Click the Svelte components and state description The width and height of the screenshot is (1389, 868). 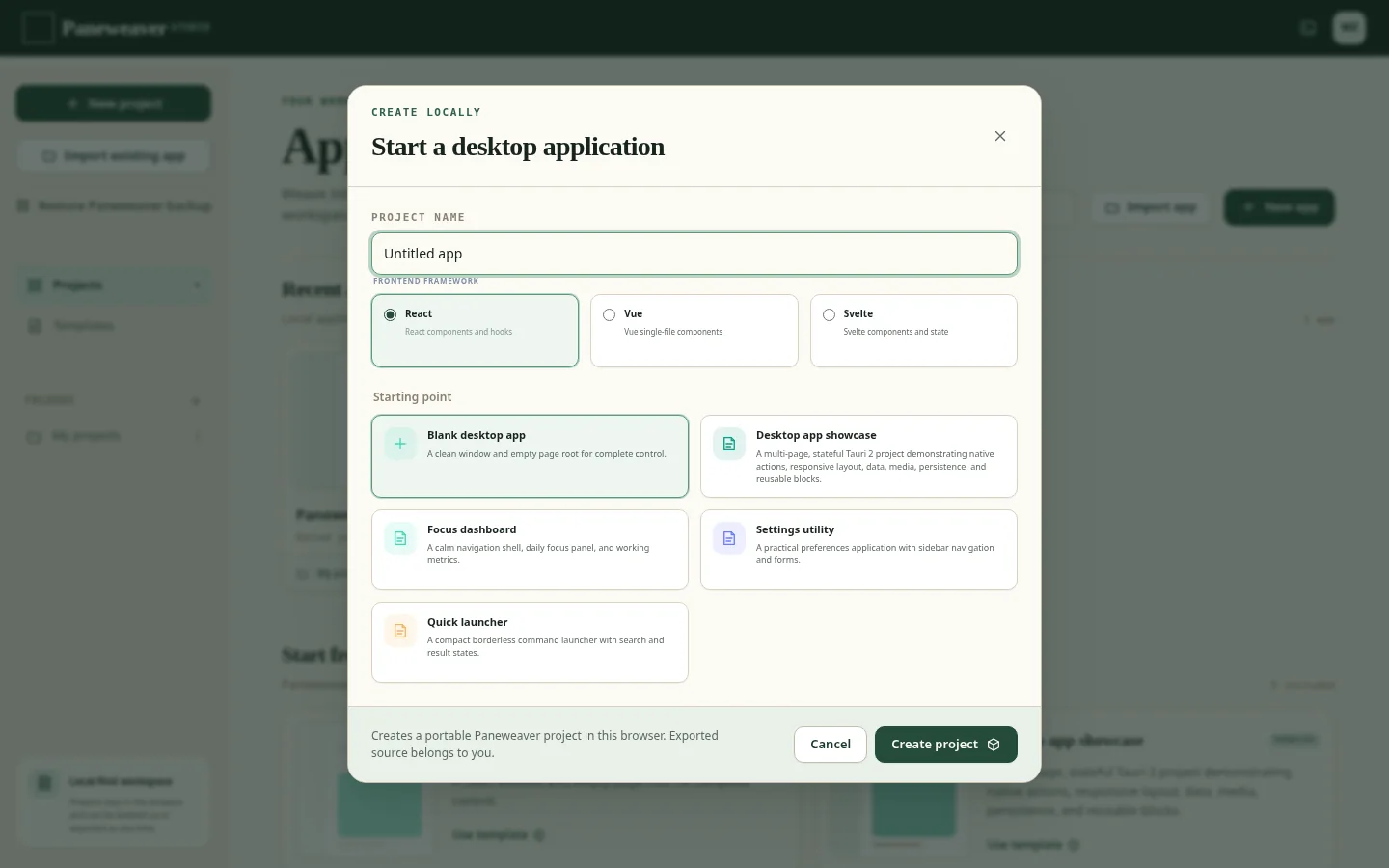(896, 332)
